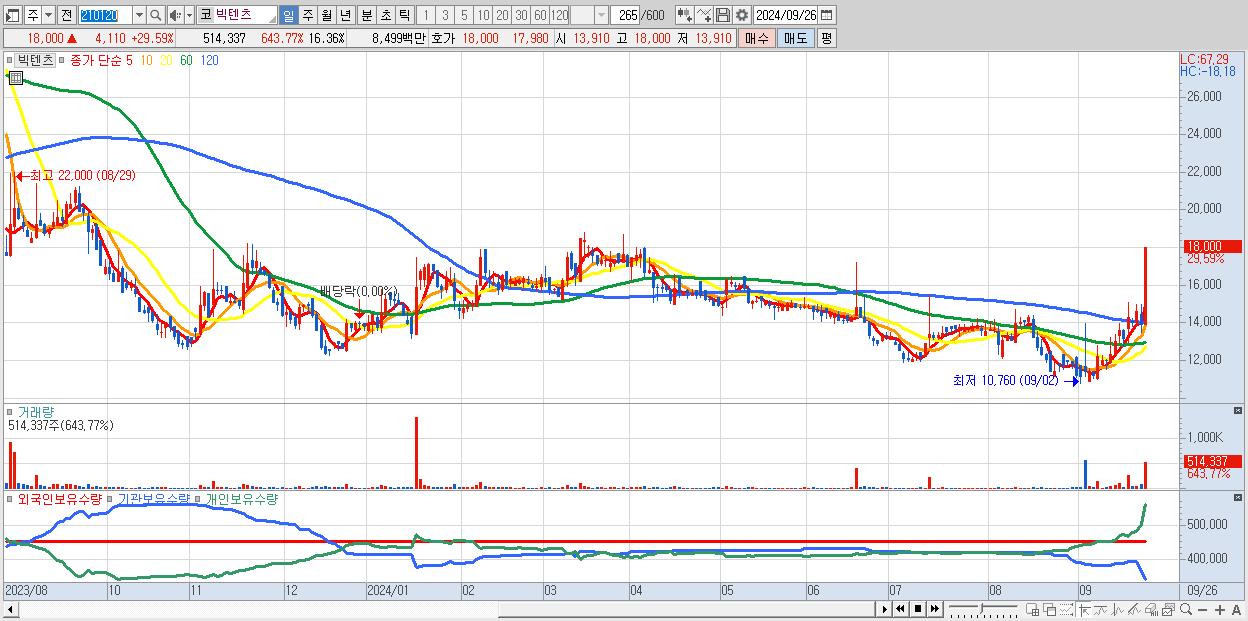Choose the 5 interval button
This screenshot has height=621, width=1248.
[x=464, y=15]
